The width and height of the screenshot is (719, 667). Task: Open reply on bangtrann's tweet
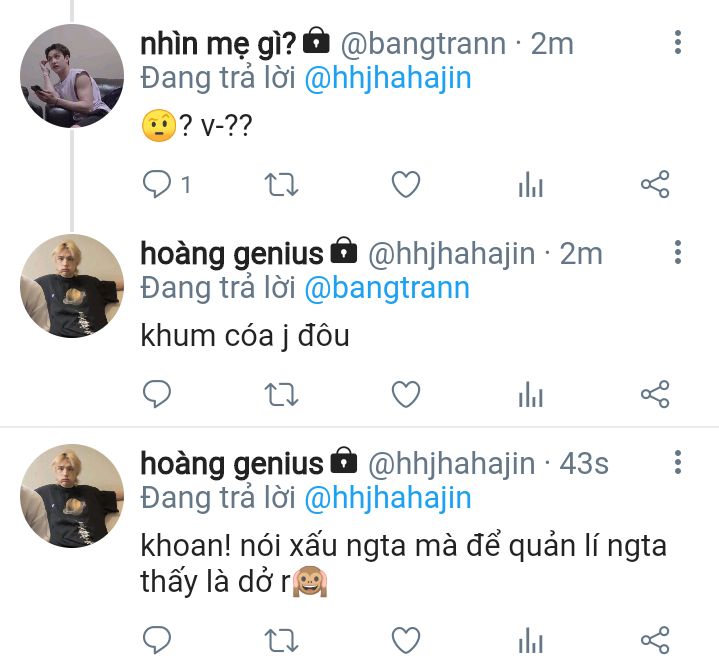157,184
